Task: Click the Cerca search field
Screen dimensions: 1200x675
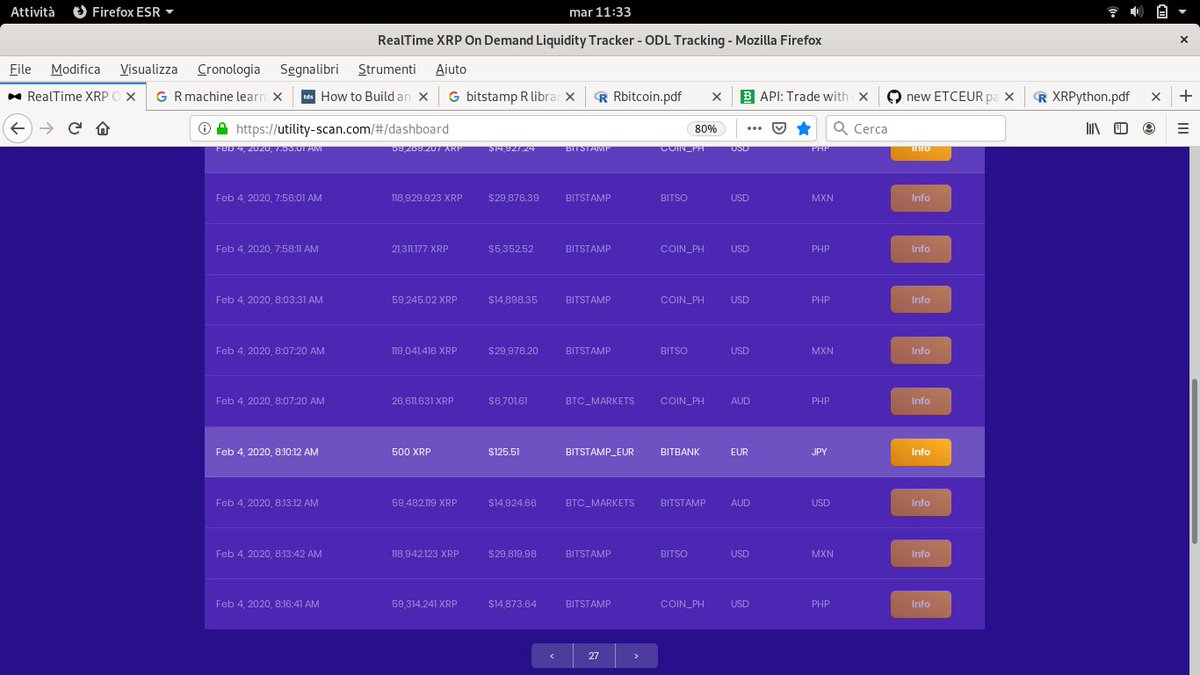Action: (x=915, y=128)
